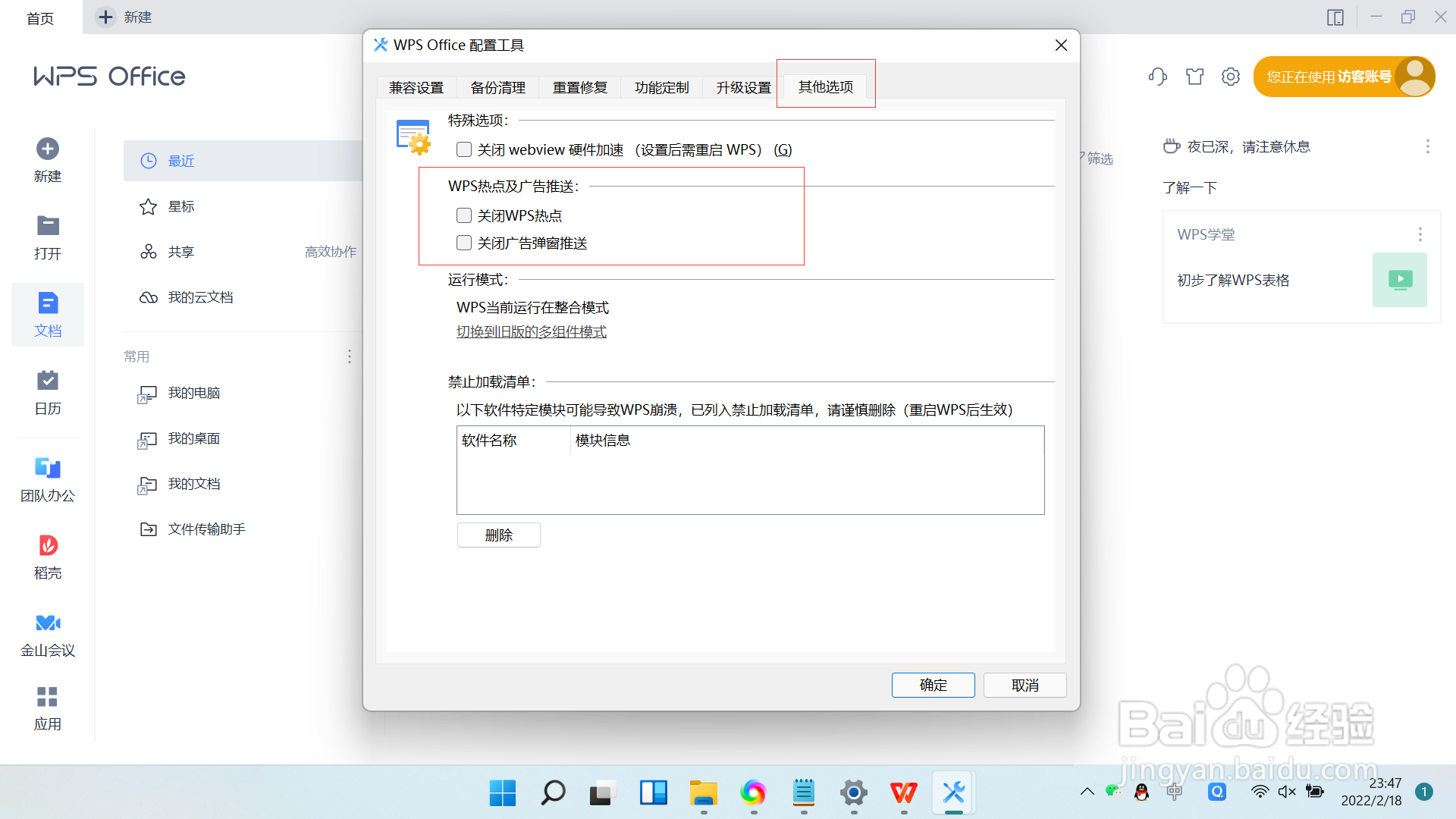Check 关闭WPS热点 checkbox
1456x819 pixels.
[x=464, y=215]
